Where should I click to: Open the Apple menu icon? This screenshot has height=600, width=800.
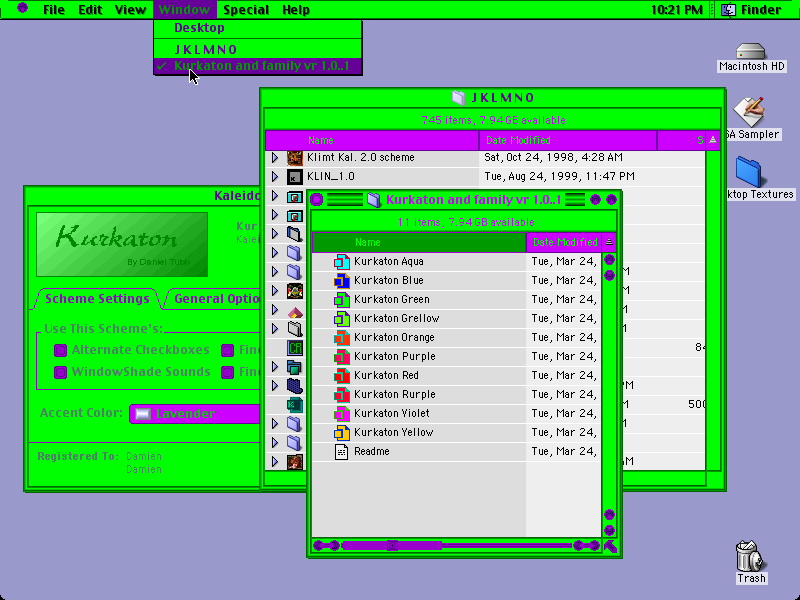pyautogui.click(x=22, y=8)
